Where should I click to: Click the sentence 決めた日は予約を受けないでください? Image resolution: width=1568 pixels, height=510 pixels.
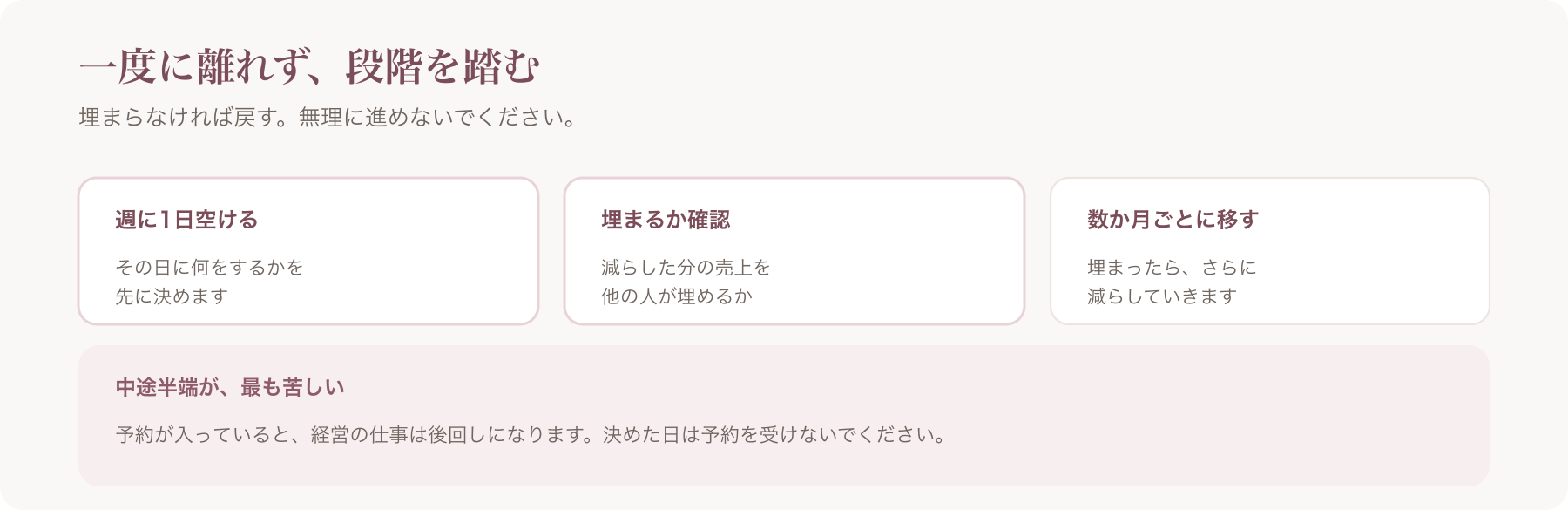point(774,434)
